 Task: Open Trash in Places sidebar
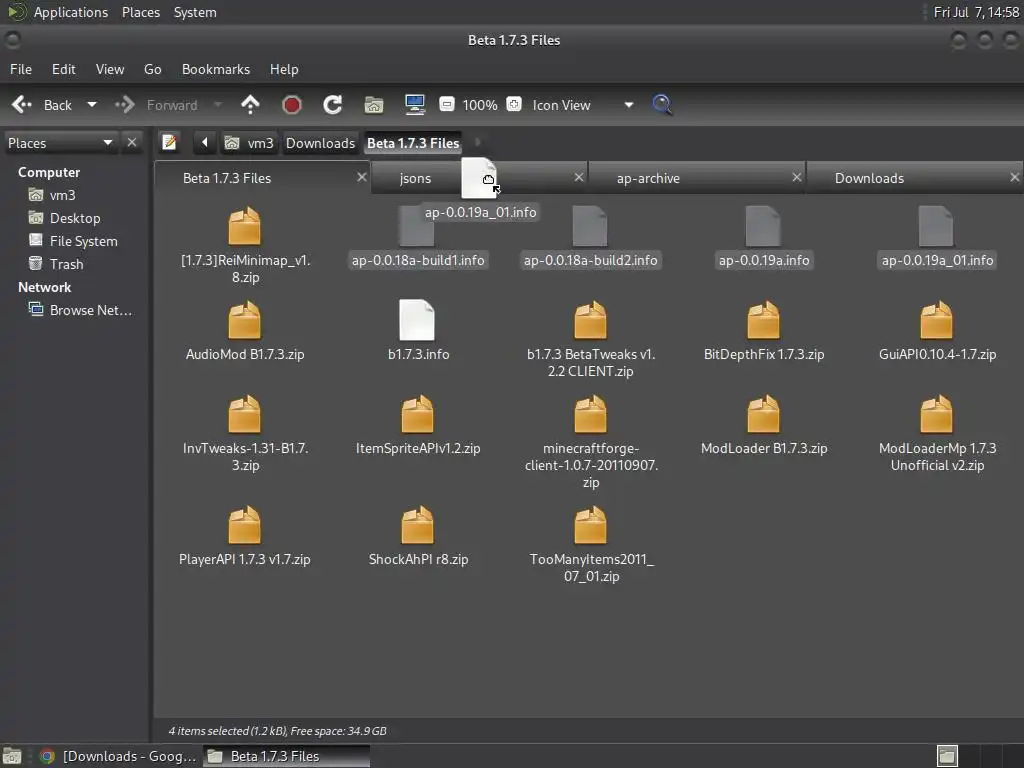(x=66, y=264)
